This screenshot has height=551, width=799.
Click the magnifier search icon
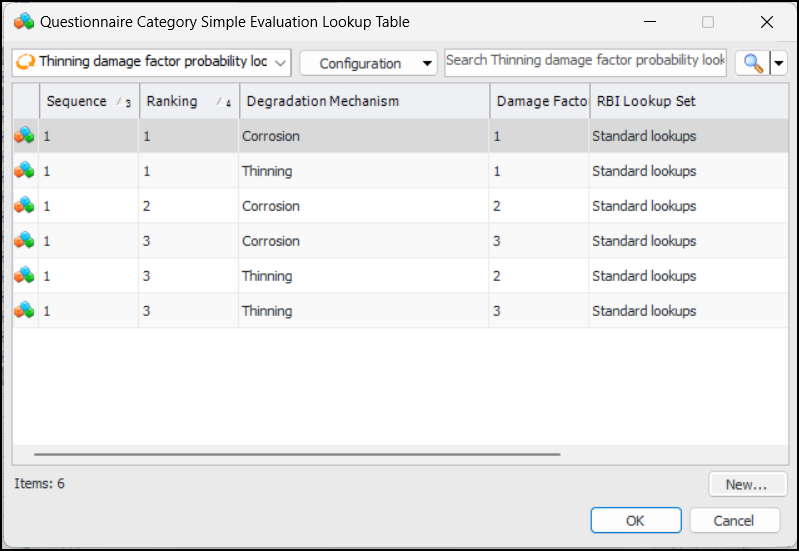[x=751, y=63]
